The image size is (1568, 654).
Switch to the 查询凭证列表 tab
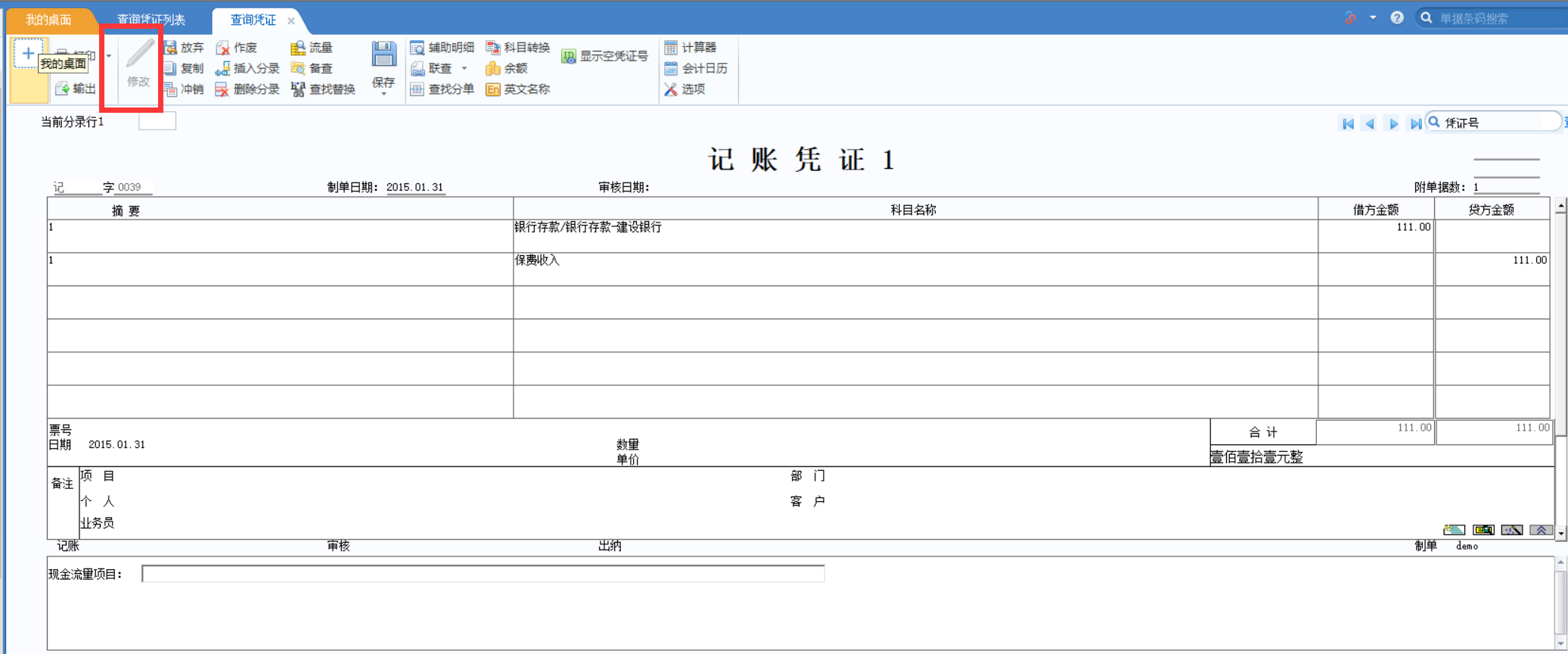tap(151, 20)
